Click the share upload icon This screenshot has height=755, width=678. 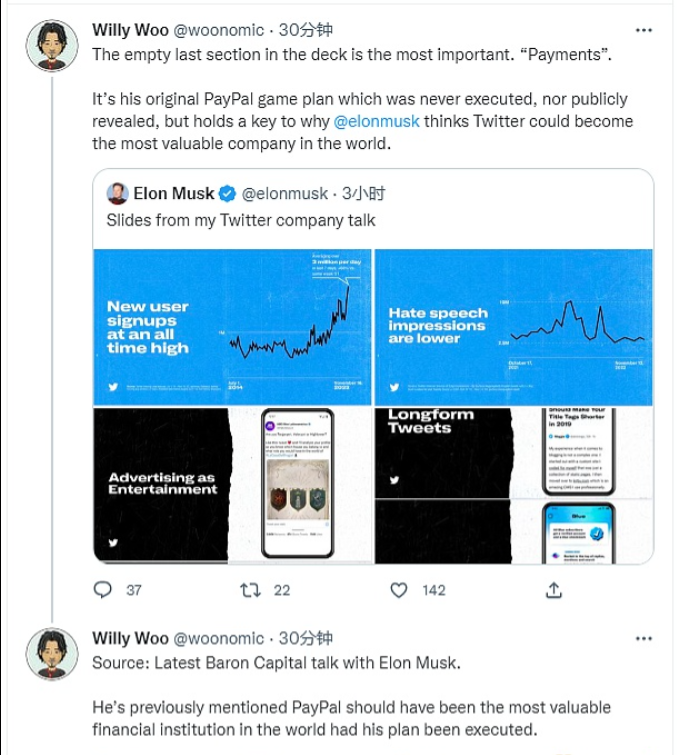553,590
